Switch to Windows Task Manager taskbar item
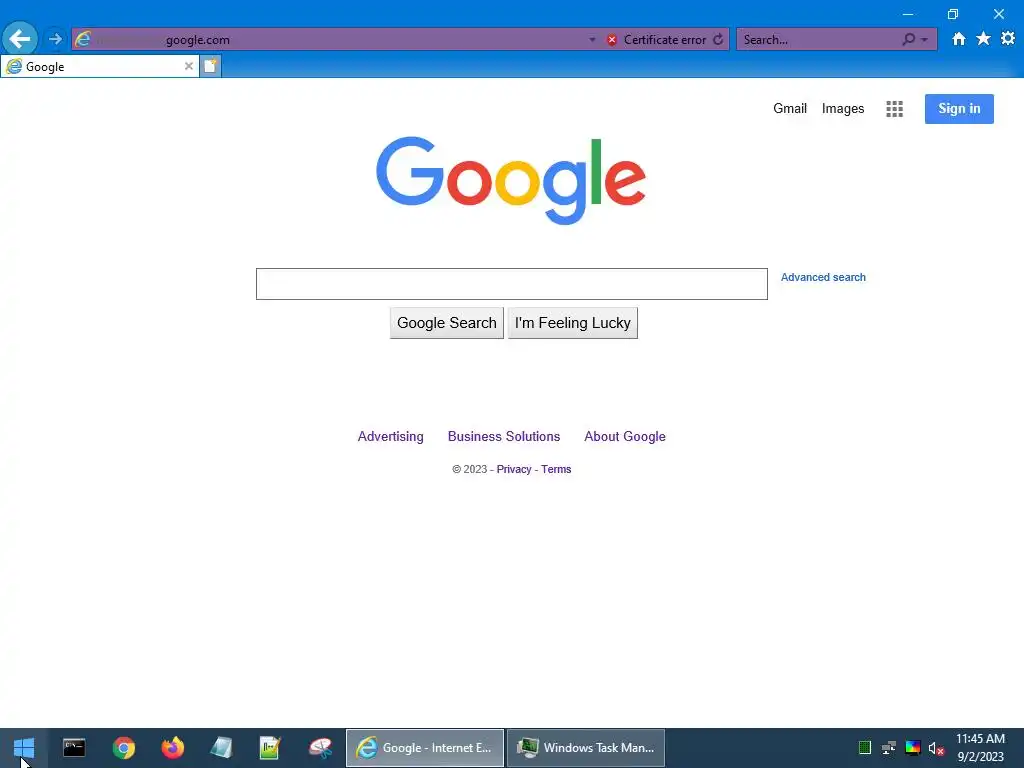Viewport: 1024px width, 768px height. 586,748
